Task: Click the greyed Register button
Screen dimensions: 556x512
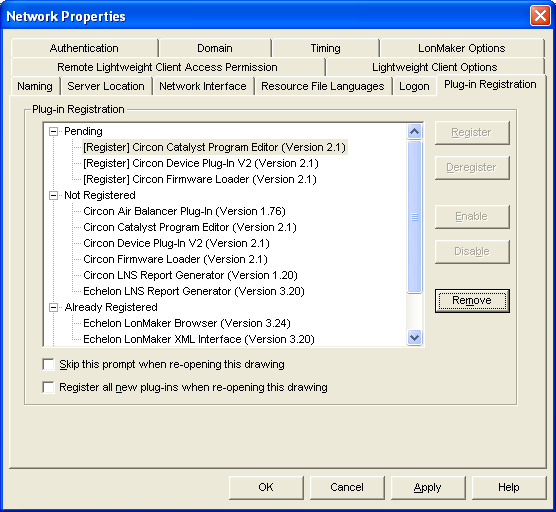Action: pyautogui.click(x=472, y=133)
